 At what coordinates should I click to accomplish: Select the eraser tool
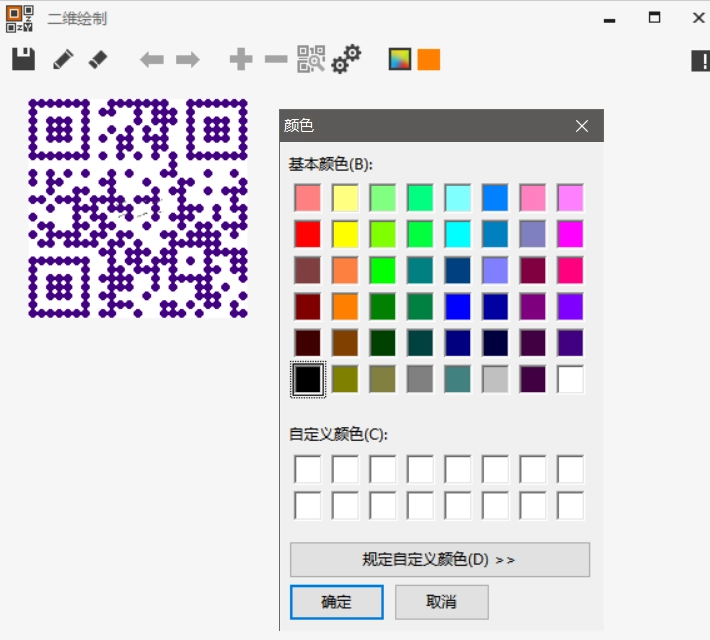tap(97, 60)
